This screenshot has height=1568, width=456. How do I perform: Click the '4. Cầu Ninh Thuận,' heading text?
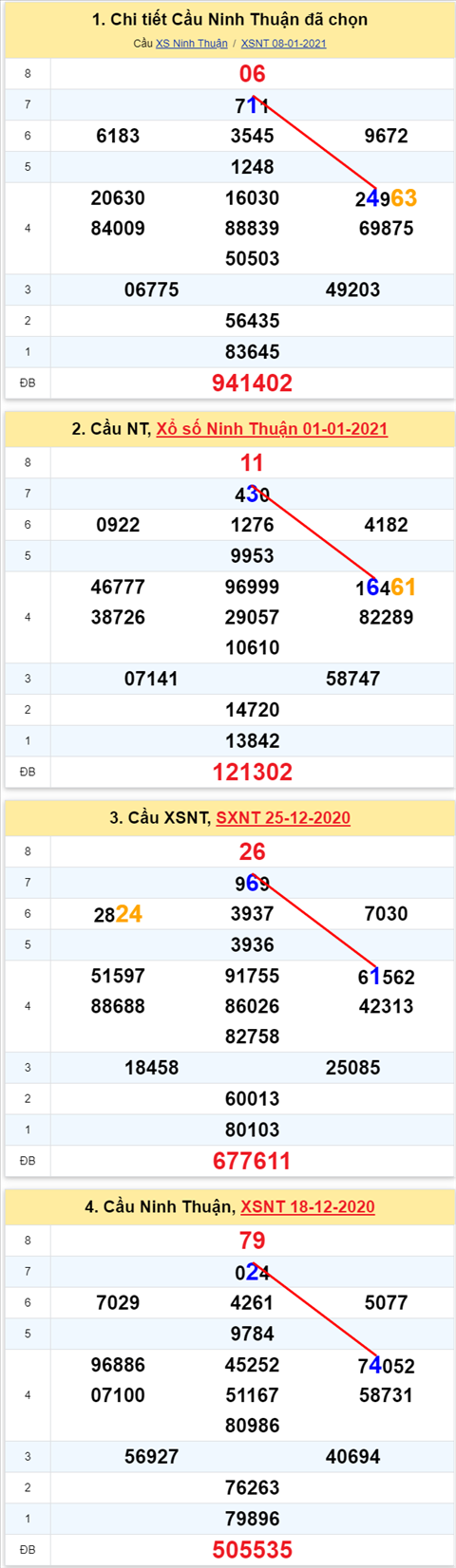pyautogui.click(x=160, y=1207)
